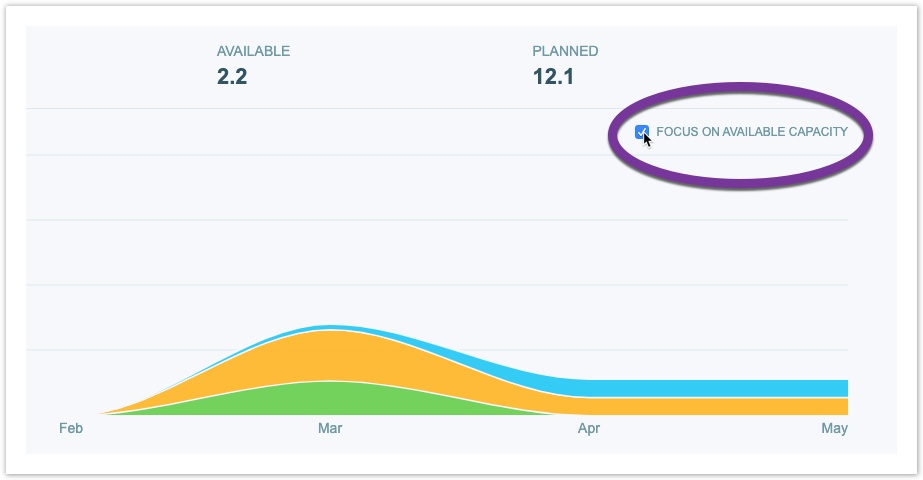Click the blue peak of the curve above March
This screenshot has width=923, height=480.
click(330, 327)
